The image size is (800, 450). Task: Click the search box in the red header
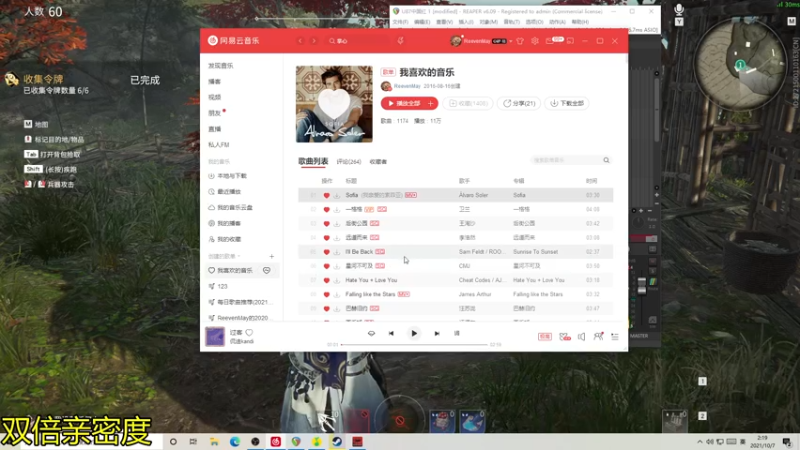(x=358, y=41)
